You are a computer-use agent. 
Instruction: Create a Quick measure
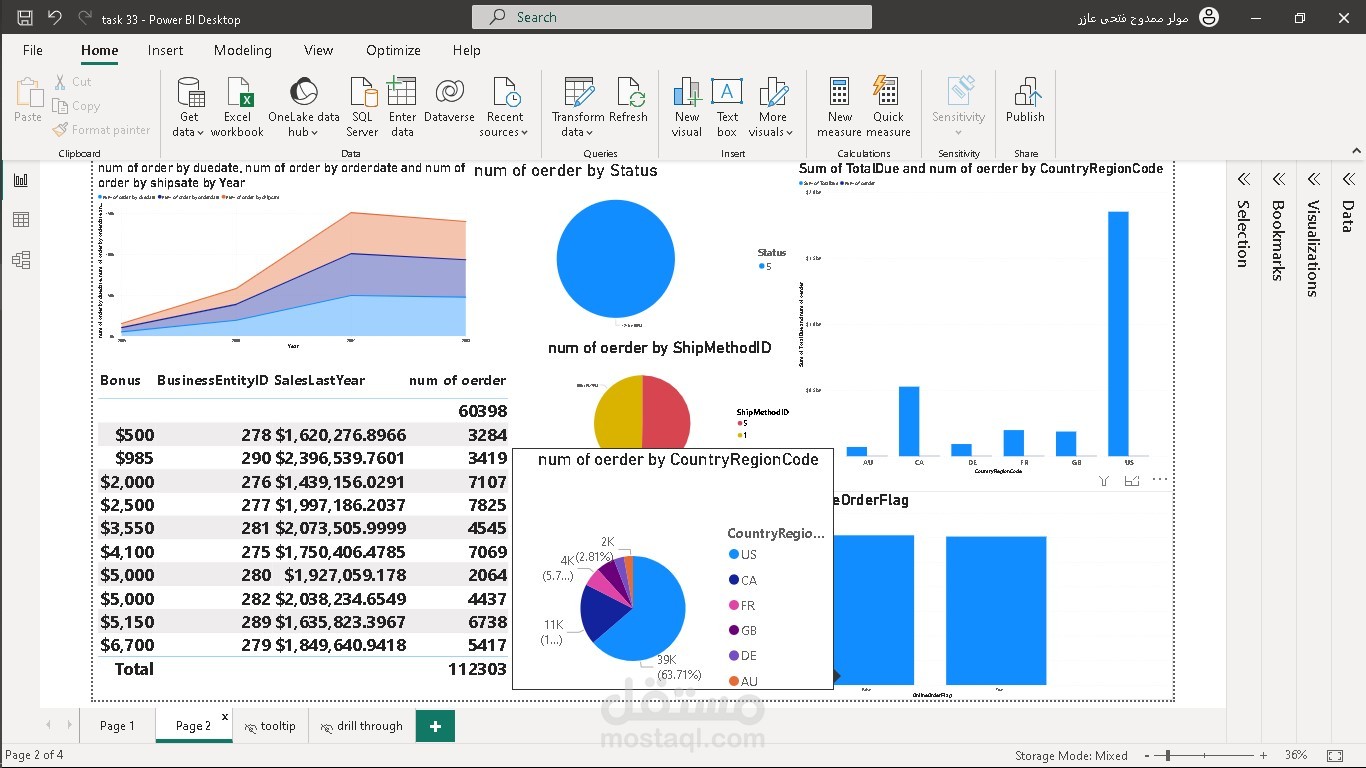pos(888,105)
